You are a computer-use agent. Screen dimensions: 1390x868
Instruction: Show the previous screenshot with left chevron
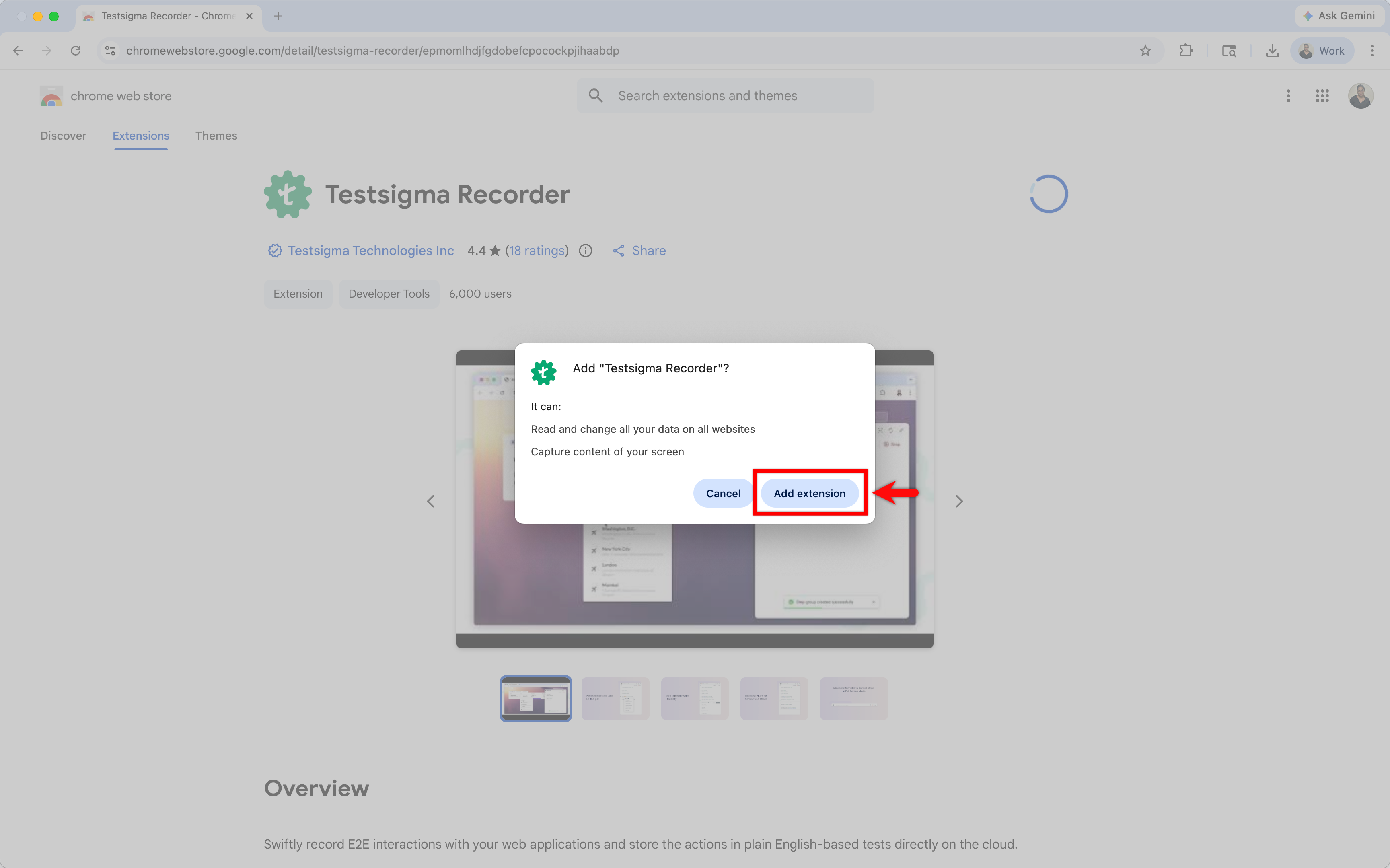pyautogui.click(x=431, y=501)
